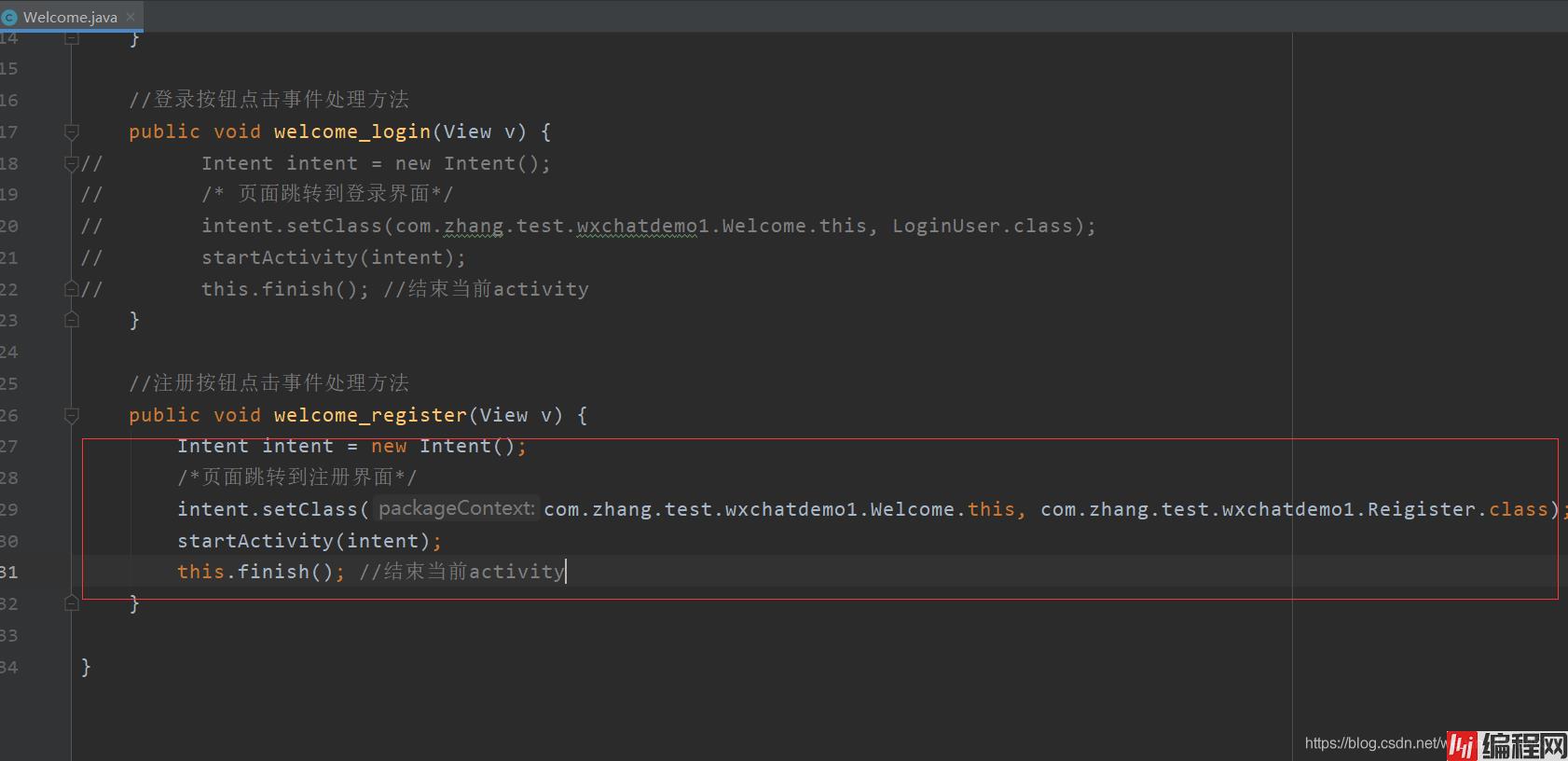The height and width of the screenshot is (761, 1568).
Task: Click the packageContext: parameter hint
Action: pyautogui.click(x=457, y=508)
